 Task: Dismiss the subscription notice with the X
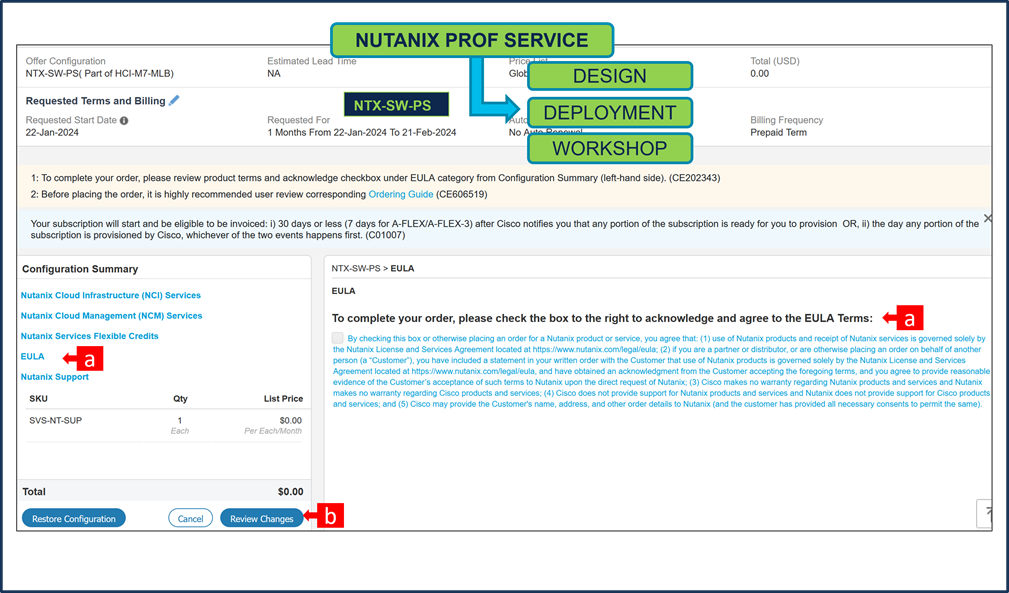(988, 219)
